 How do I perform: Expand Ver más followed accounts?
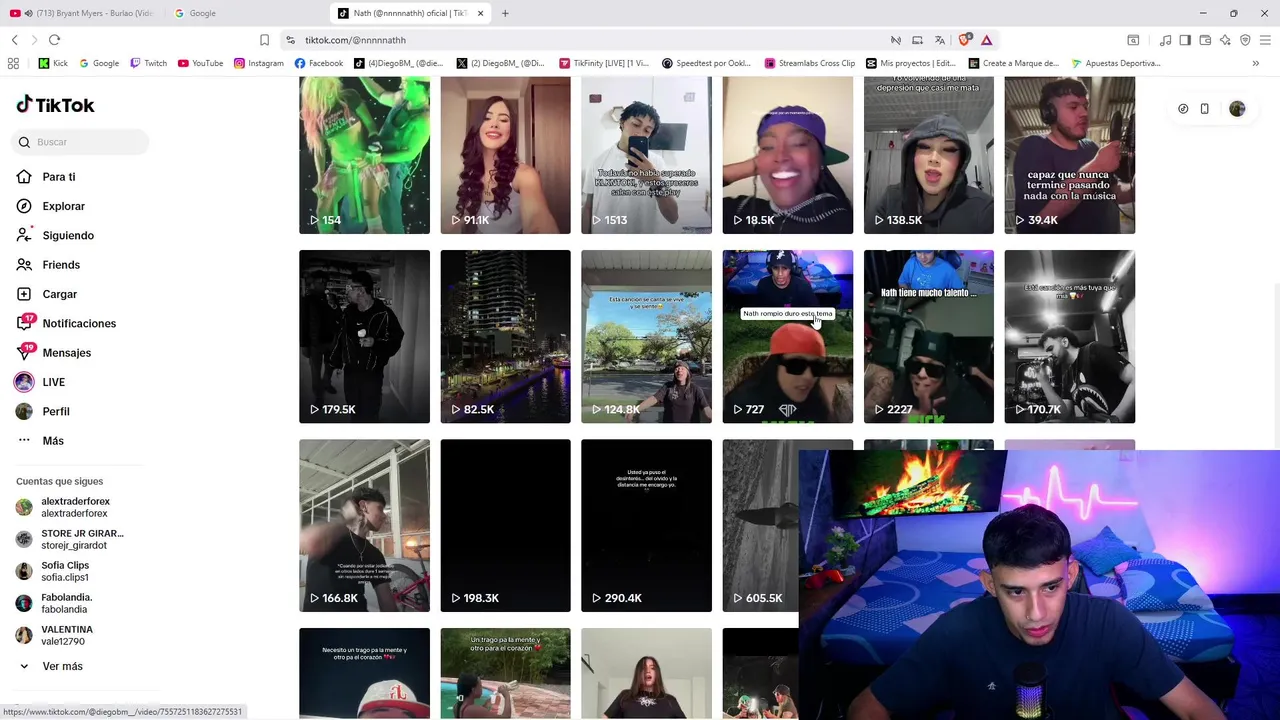tap(62, 666)
